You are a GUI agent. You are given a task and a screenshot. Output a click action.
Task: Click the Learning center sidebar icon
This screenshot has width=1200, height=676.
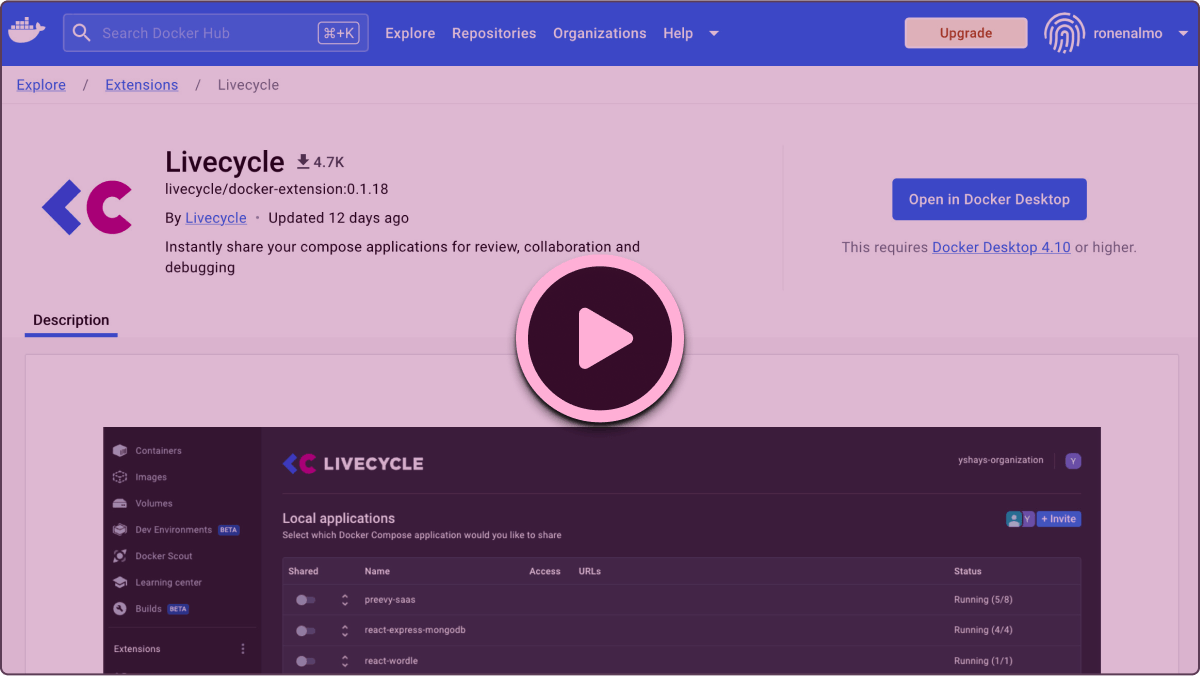pos(120,582)
